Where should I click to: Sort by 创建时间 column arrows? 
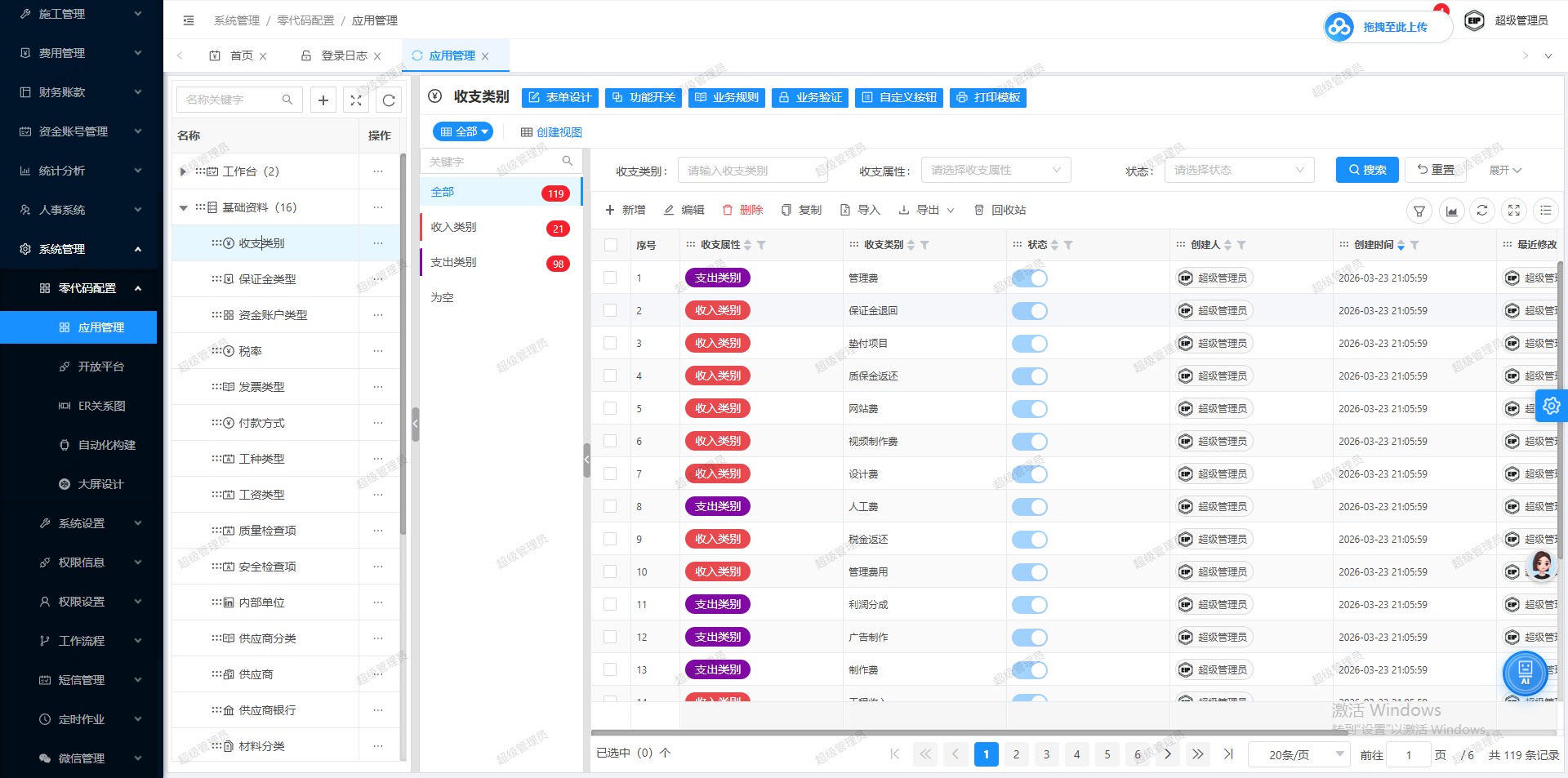(1401, 245)
